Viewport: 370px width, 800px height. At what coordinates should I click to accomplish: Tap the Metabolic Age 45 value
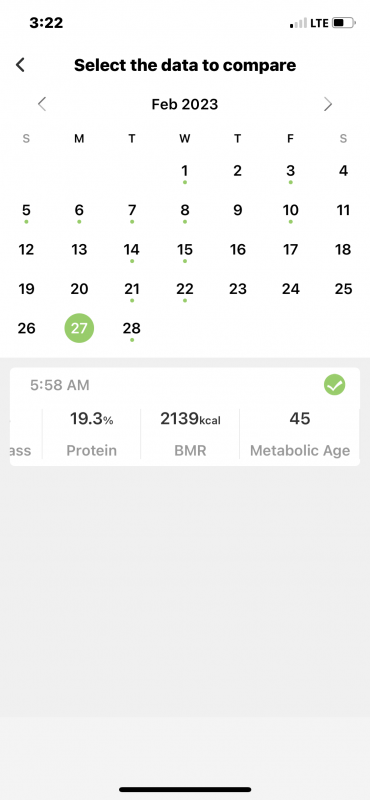pyautogui.click(x=300, y=433)
